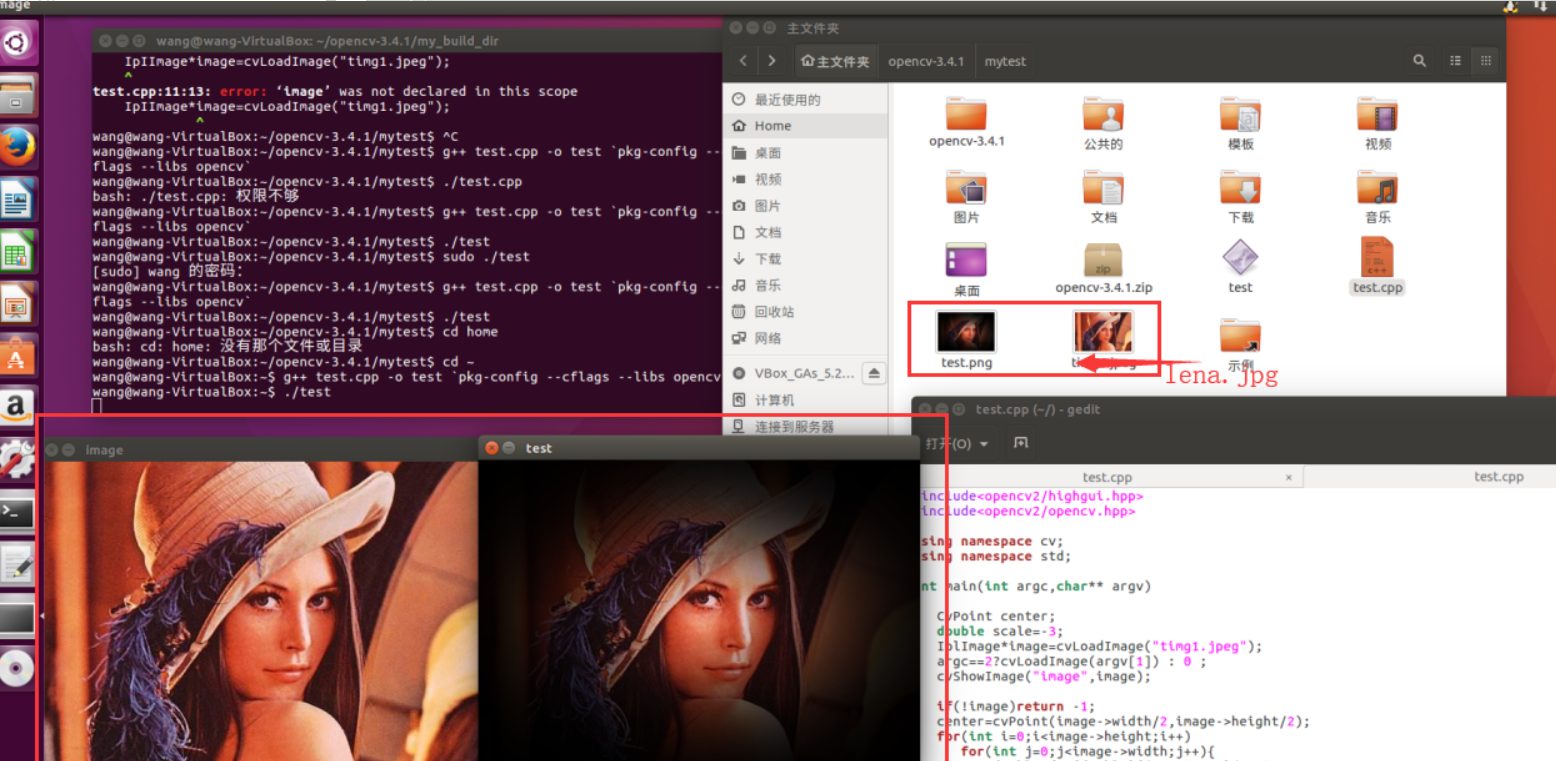The width and height of the screenshot is (1556, 761).
Task: Open the 示例 shortcut folder
Action: [x=1240, y=345]
